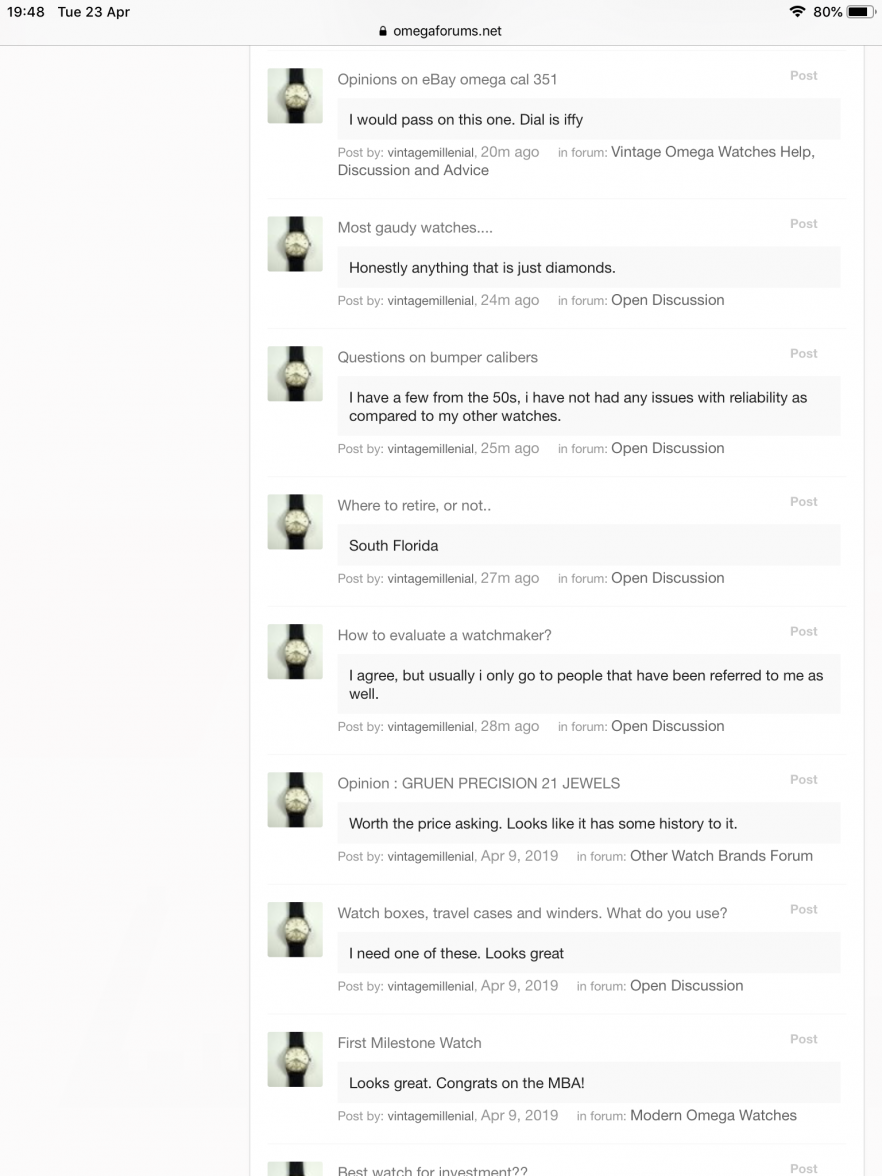Open the 'First Milestone Watch' thread title
The width and height of the screenshot is (882, 1176).
(410, 1043)
